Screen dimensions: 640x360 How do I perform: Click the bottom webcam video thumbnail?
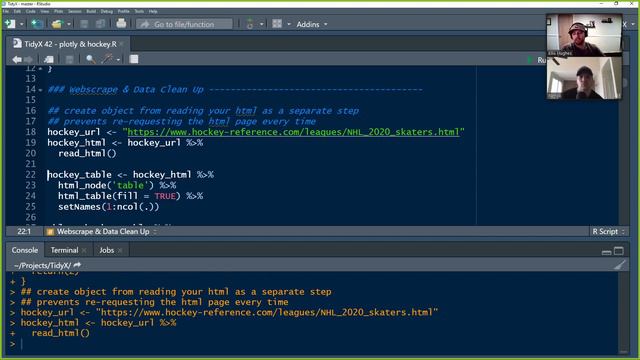[584, 78]
